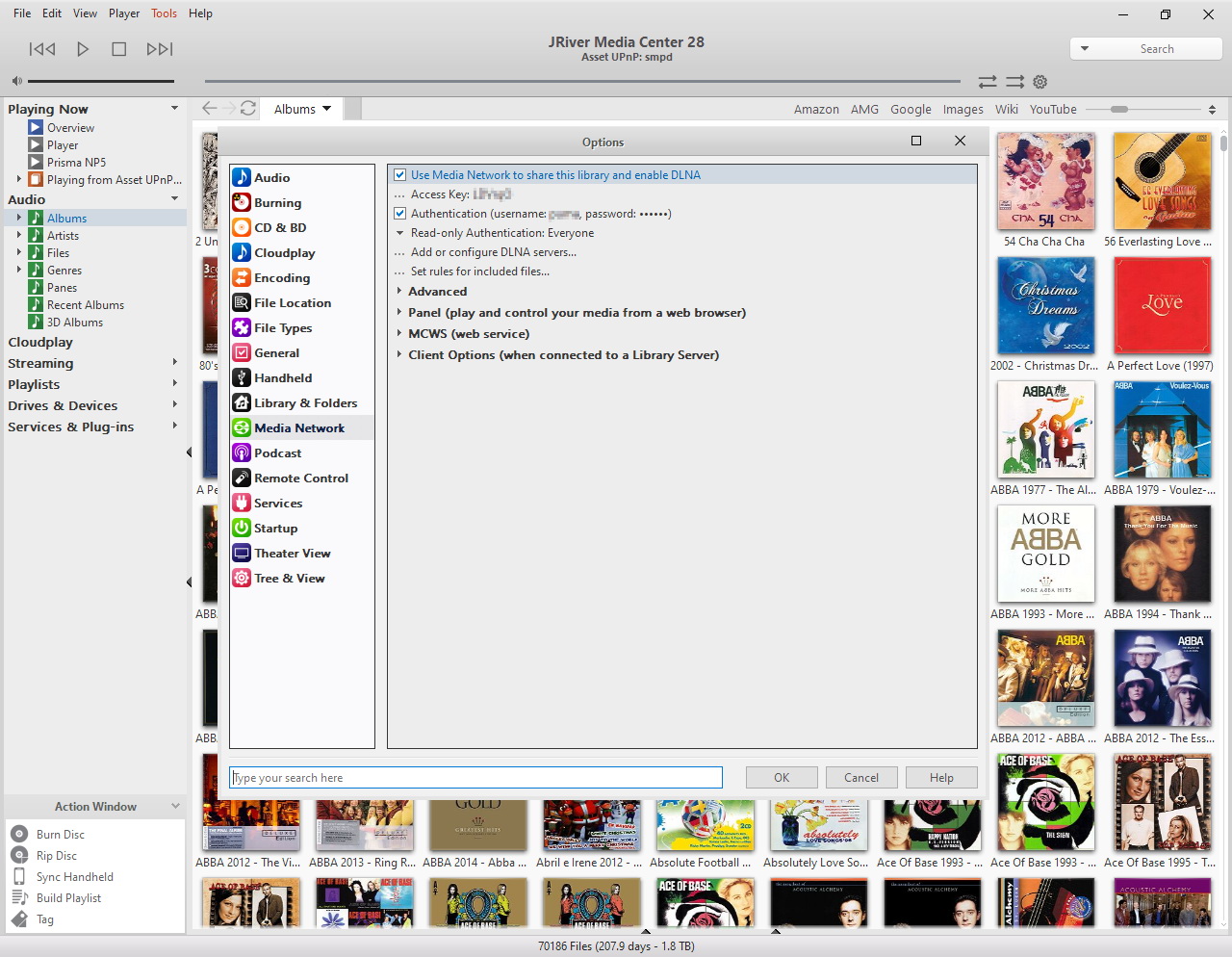The image size is (1232, 957).
Task: Select the Burning options icon
Action: coord(242,202)
